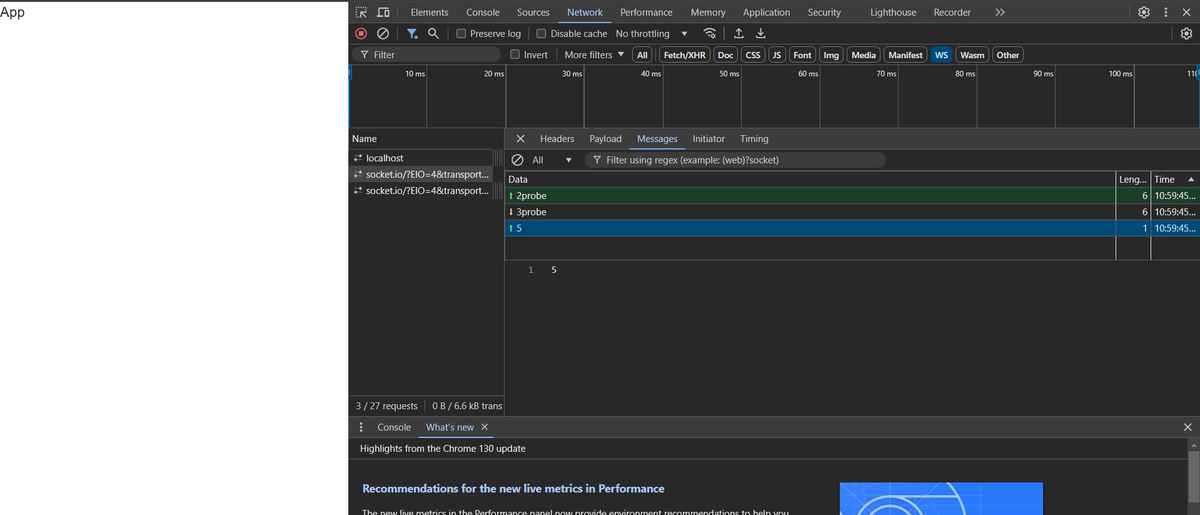Focus the messages regex filter field
Viewport: 1200px width, 515px height.
(734, 160)
